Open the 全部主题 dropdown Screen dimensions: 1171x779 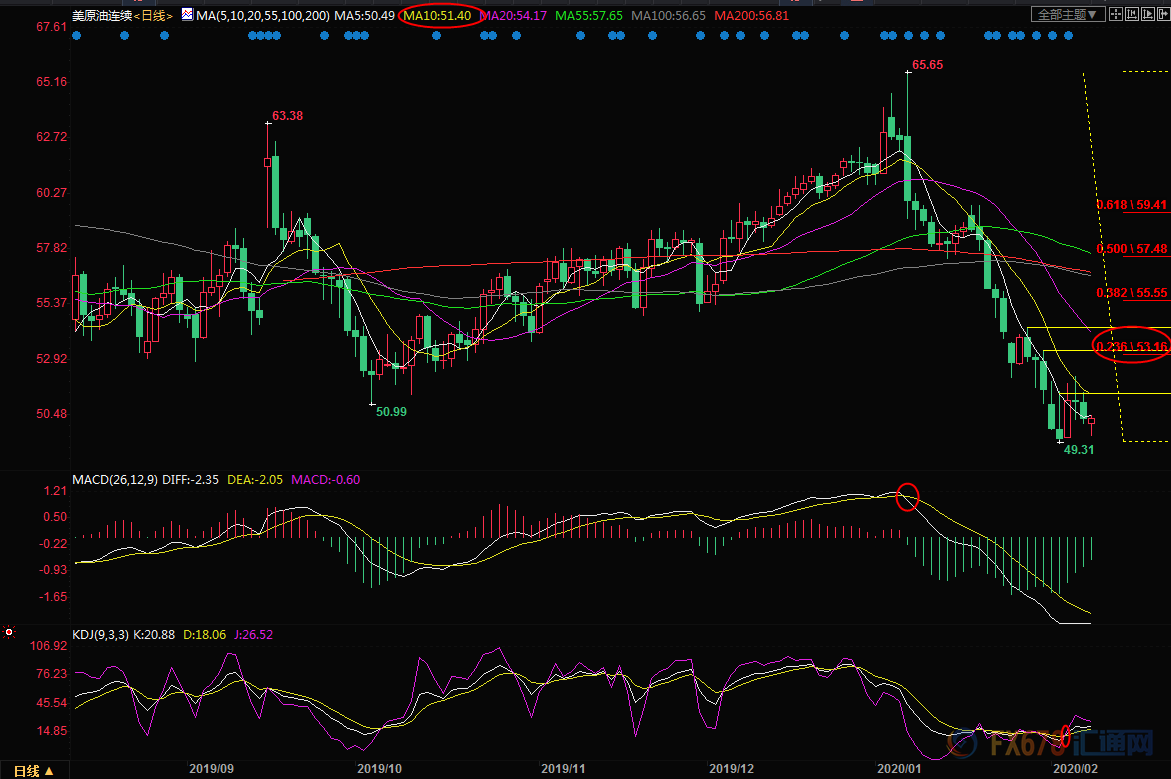[1069, 15]
